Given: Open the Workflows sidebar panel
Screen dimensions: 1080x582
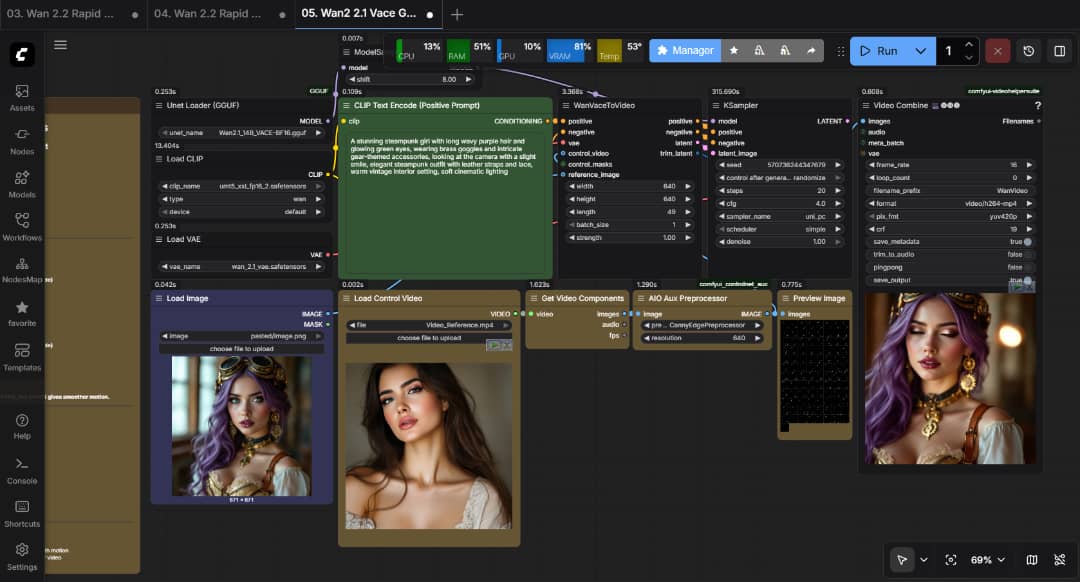Looking at the screenshot, I should (x=22, y=228).
